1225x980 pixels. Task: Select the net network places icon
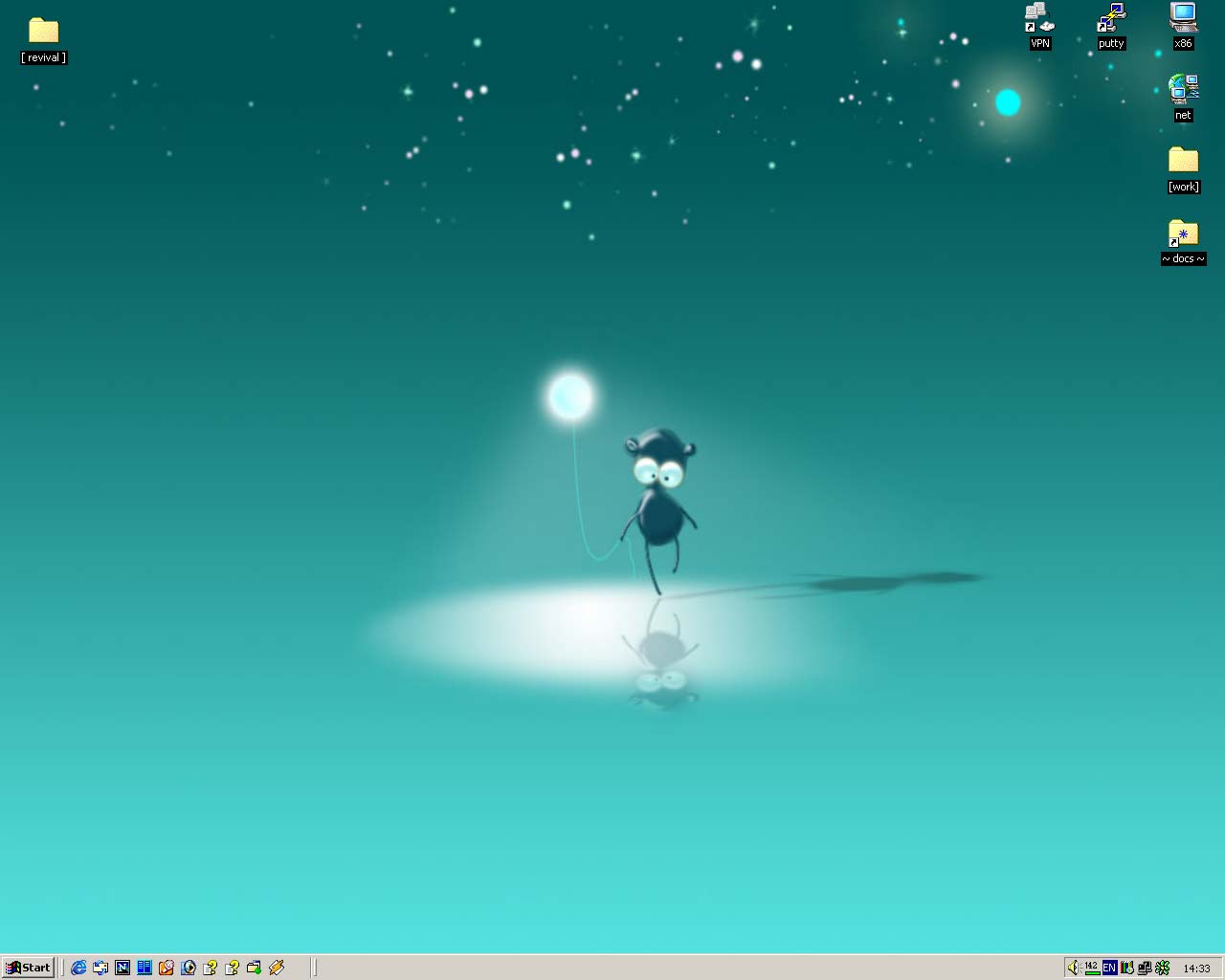point(1184,90)
